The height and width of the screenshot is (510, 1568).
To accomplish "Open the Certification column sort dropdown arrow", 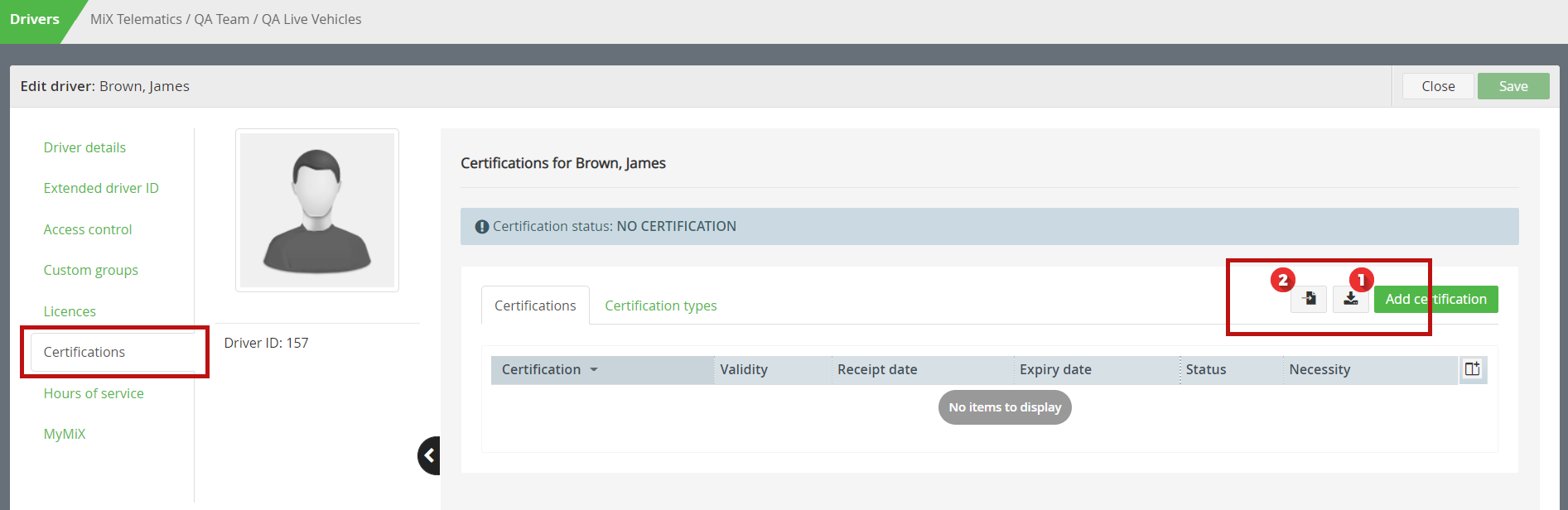I will click(x=594, y=370).
